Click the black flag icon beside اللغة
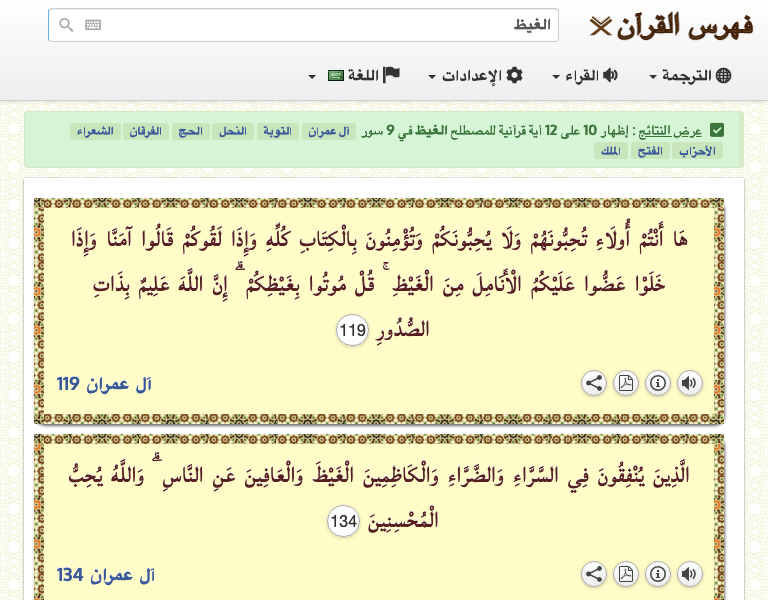The width and height of the screenshot is (768, 600). tap(391, 75)
